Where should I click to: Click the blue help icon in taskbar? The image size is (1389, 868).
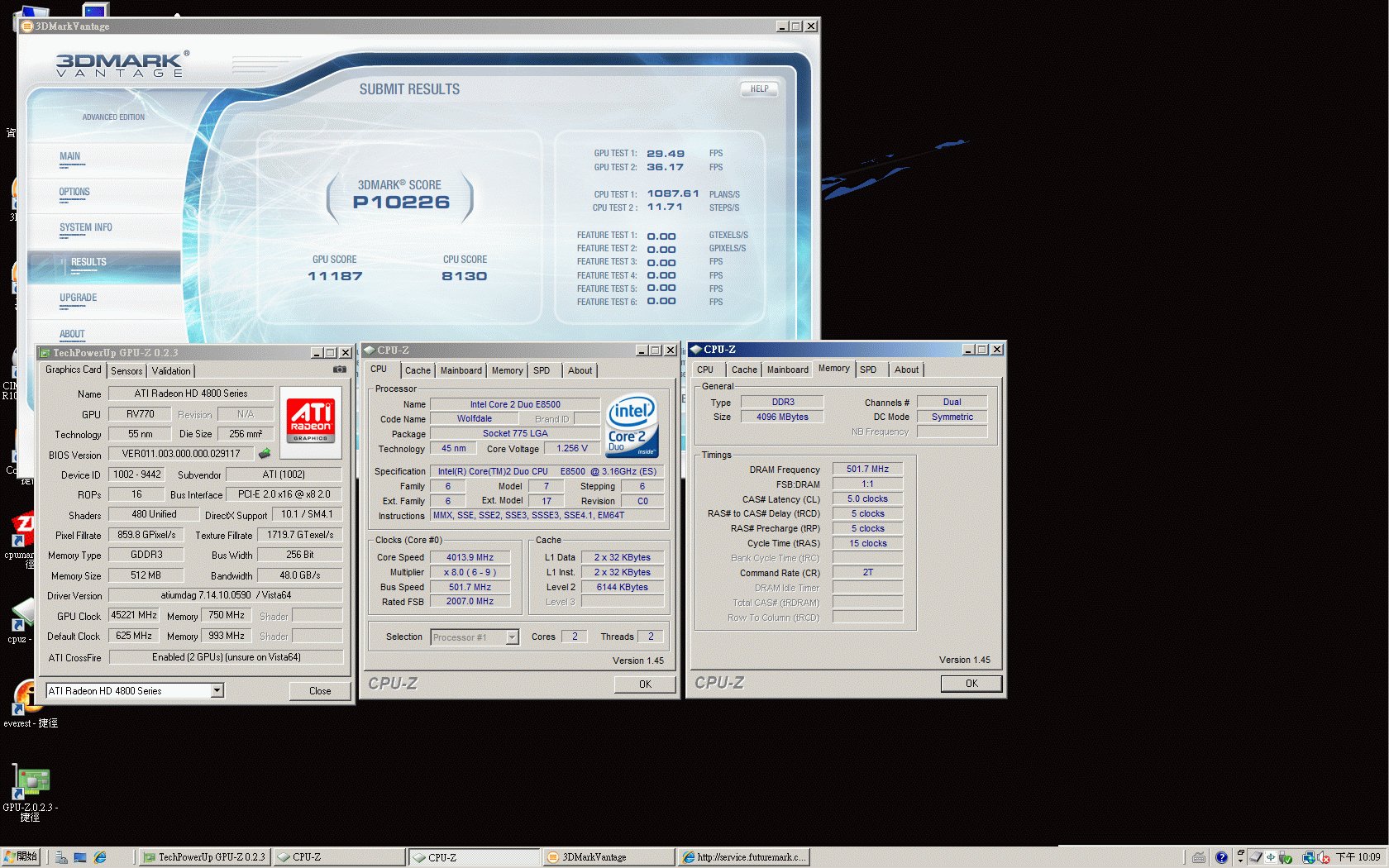1221,857
